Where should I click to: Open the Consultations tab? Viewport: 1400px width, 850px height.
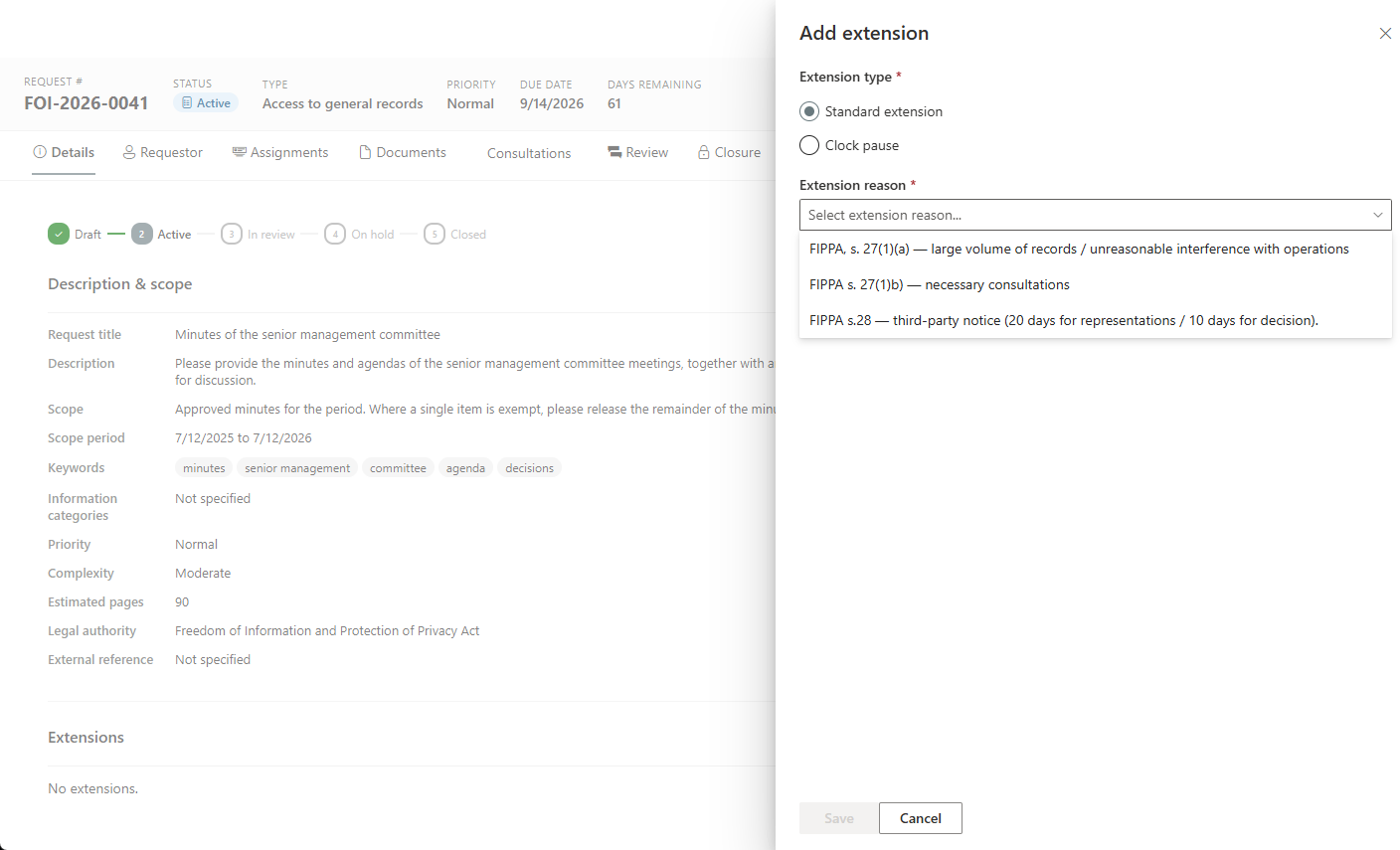pos(529,153)
